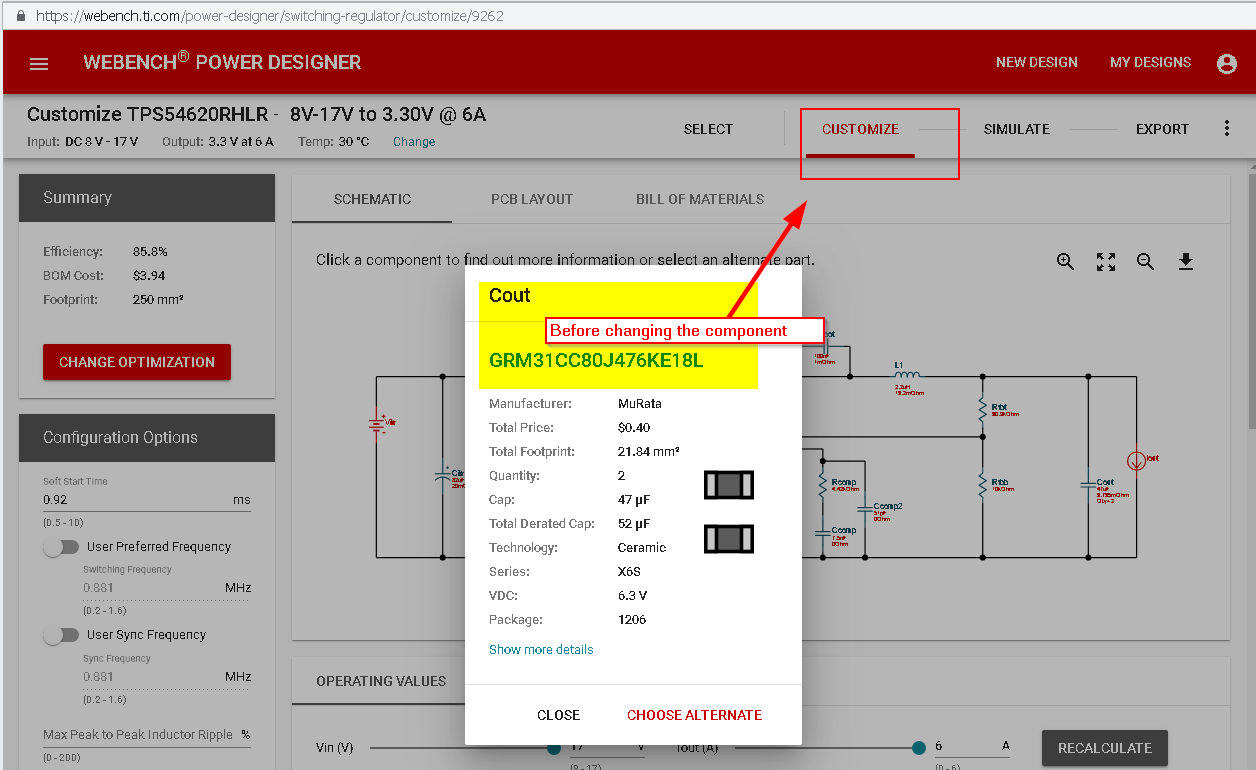Go to the EXPORT step
This screenshot has height=770, width=1256.
pyautogui.click(x=1162, y=129)
